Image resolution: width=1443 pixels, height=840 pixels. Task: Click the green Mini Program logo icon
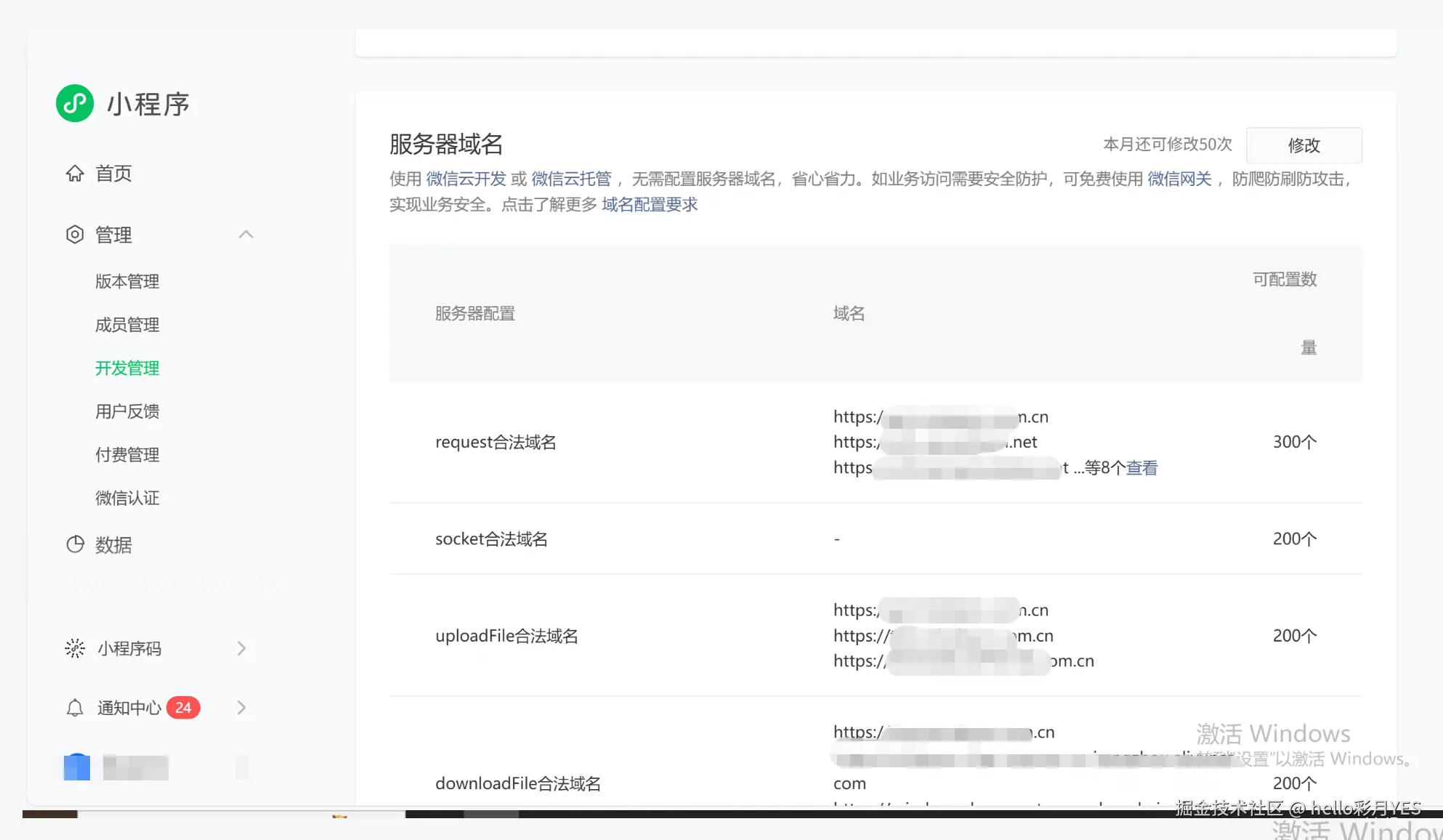[75, 103]
